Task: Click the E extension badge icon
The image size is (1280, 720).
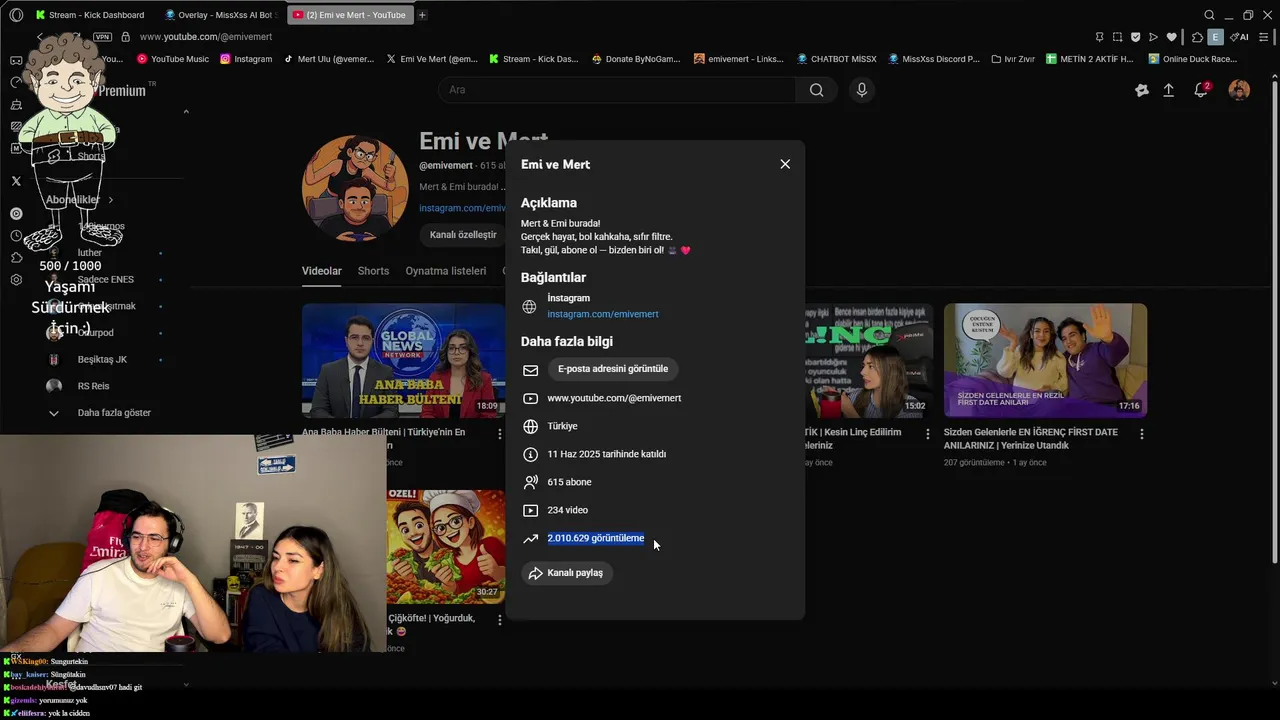Action: coord(1215,37)
